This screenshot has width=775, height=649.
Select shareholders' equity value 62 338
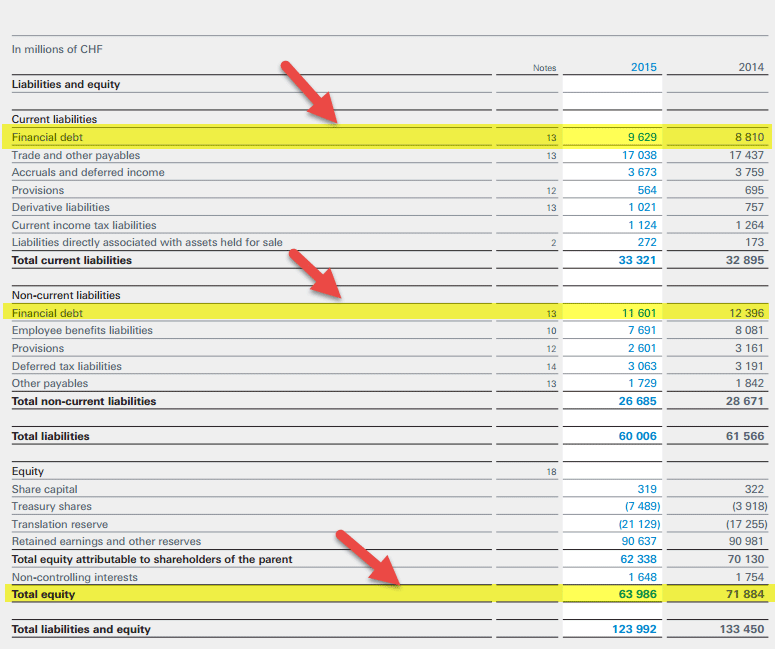click(x=639, y=560)
